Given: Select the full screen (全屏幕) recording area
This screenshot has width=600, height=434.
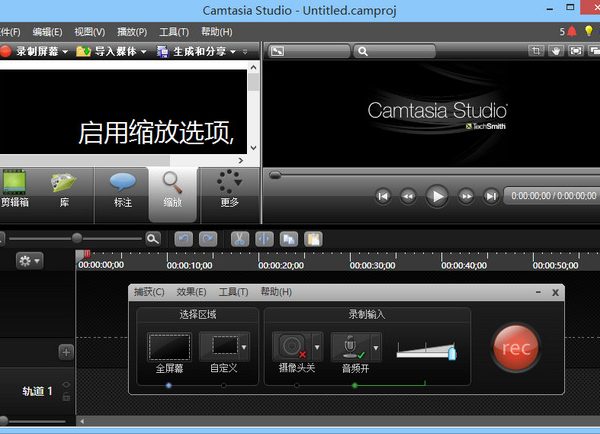Looking at the screenshot, I should (168, 347).
